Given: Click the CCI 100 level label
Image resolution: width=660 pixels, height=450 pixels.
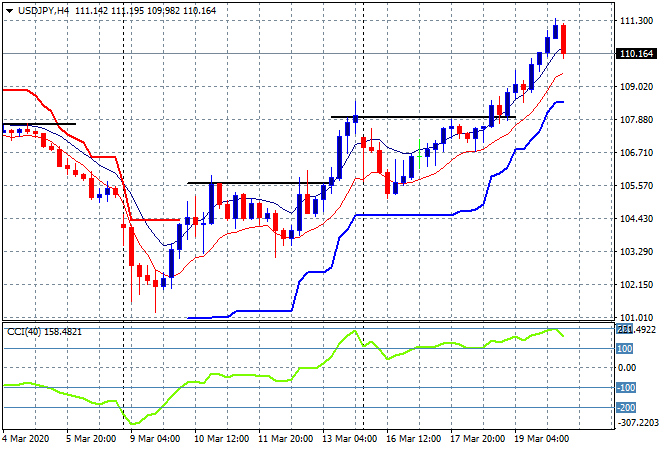Looking at the screenshot, I should (x=625, y=349).
